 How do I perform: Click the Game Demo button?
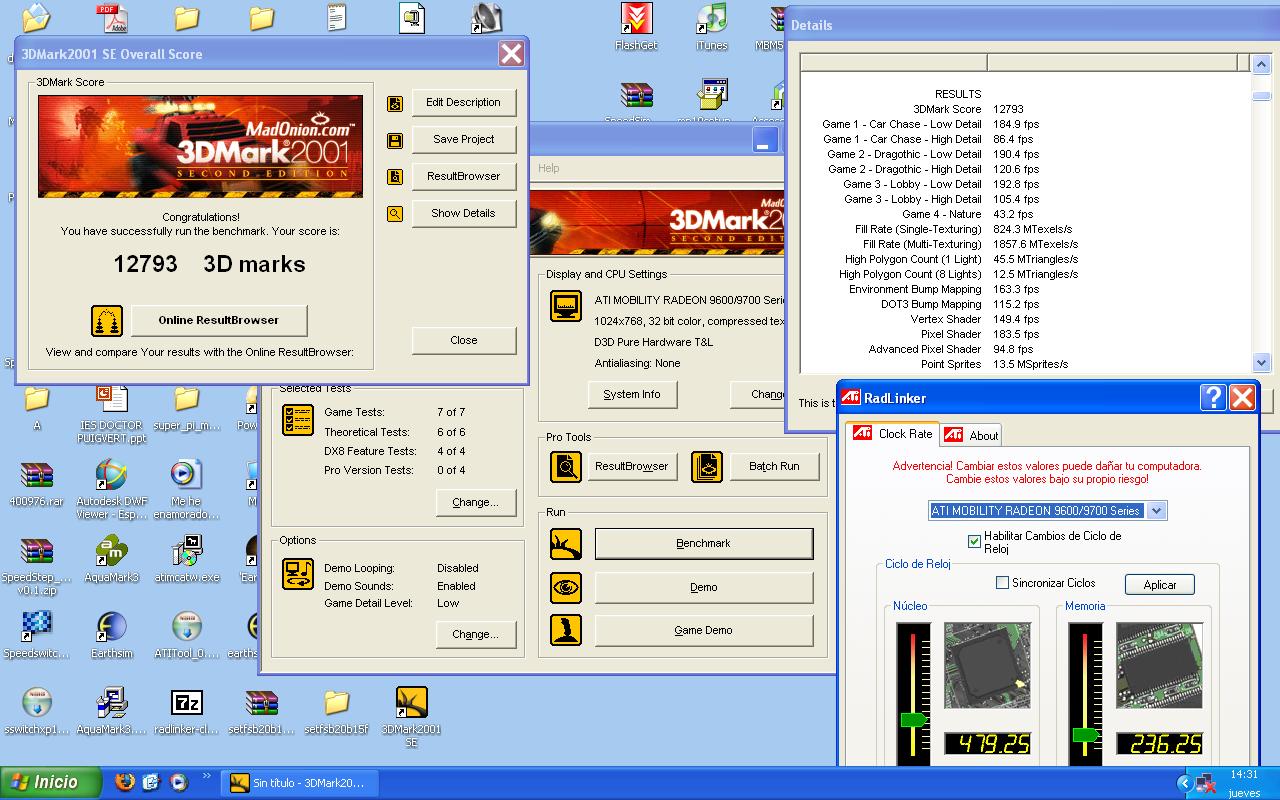pyautogui.click(x=704, y=631)
